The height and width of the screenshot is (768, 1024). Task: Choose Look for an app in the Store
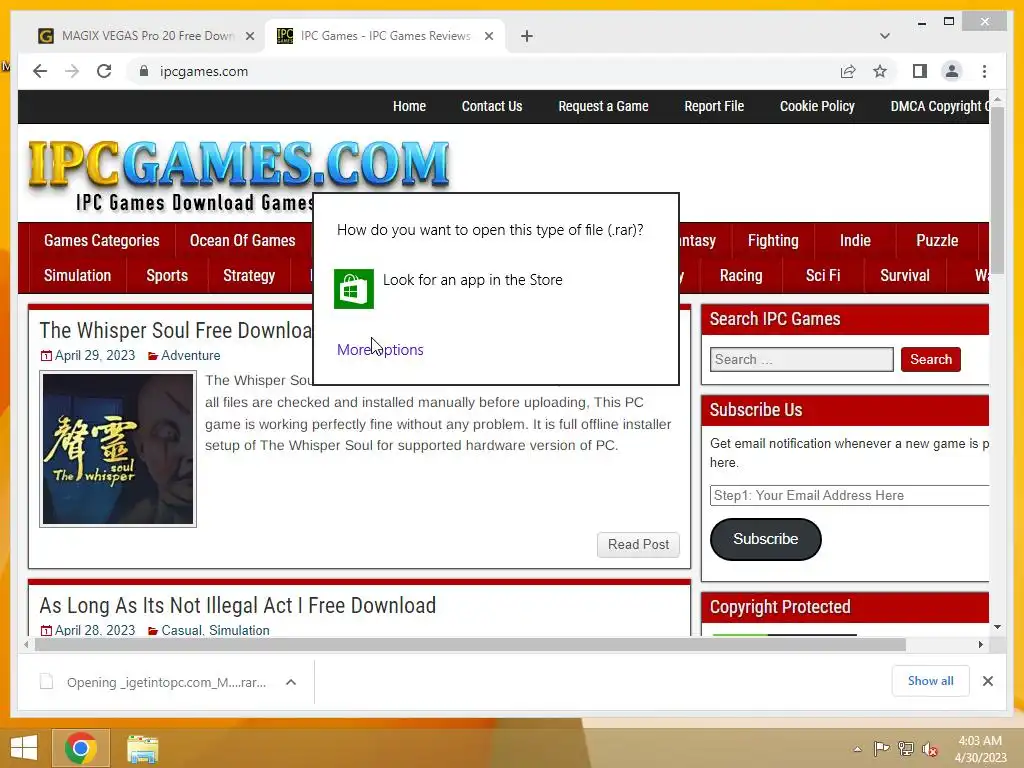[472, 280]
